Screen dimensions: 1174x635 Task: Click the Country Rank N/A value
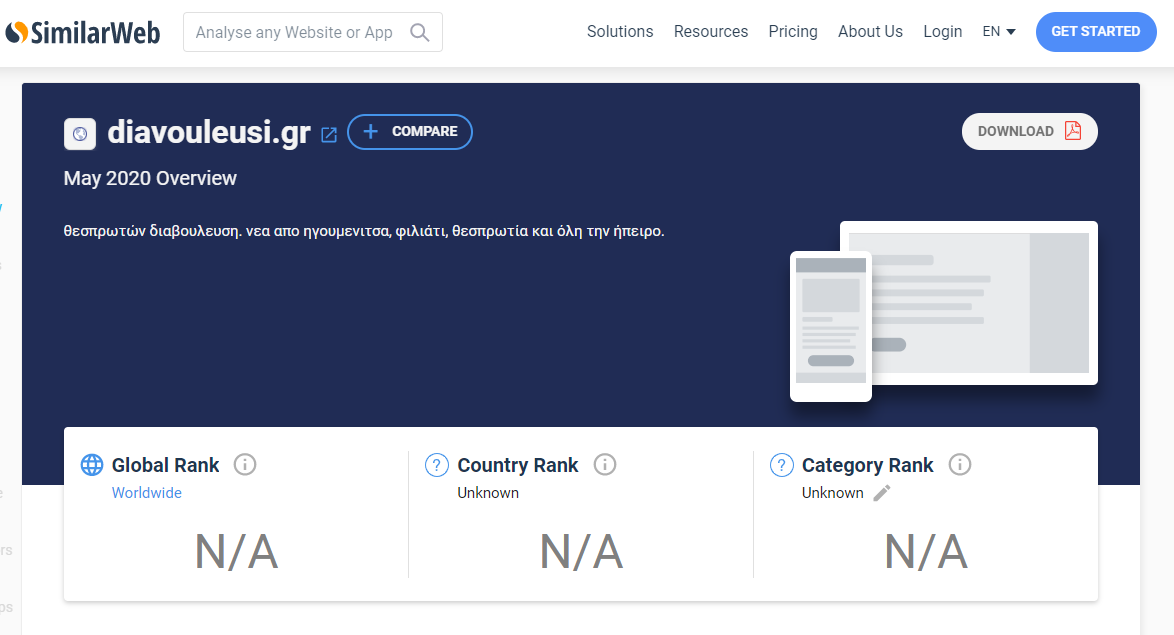coord(582,553)
